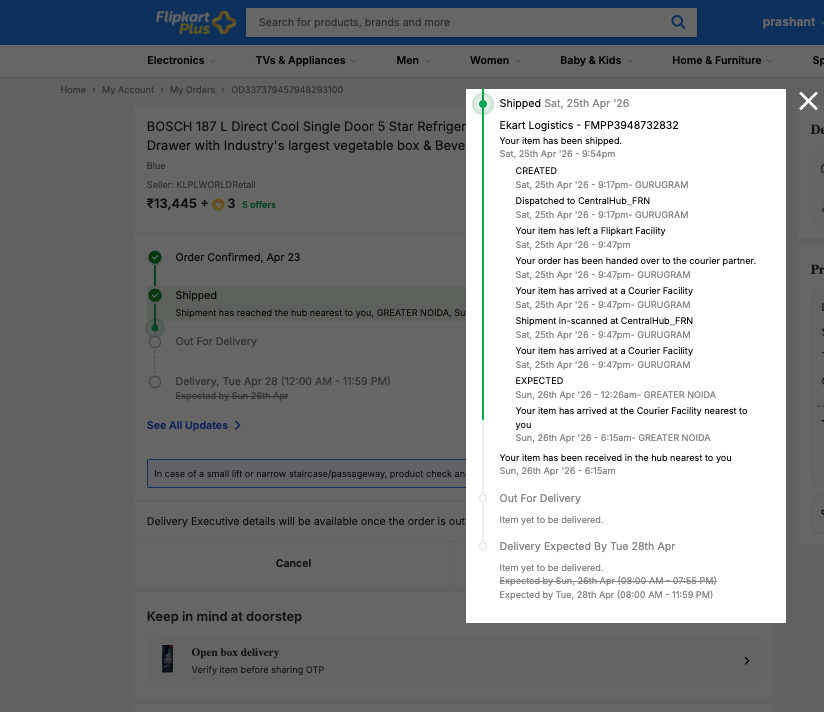Expand the Electronics category menu
Image resolution: width=824 pixels, height=712 pixels.
[181, 60]
